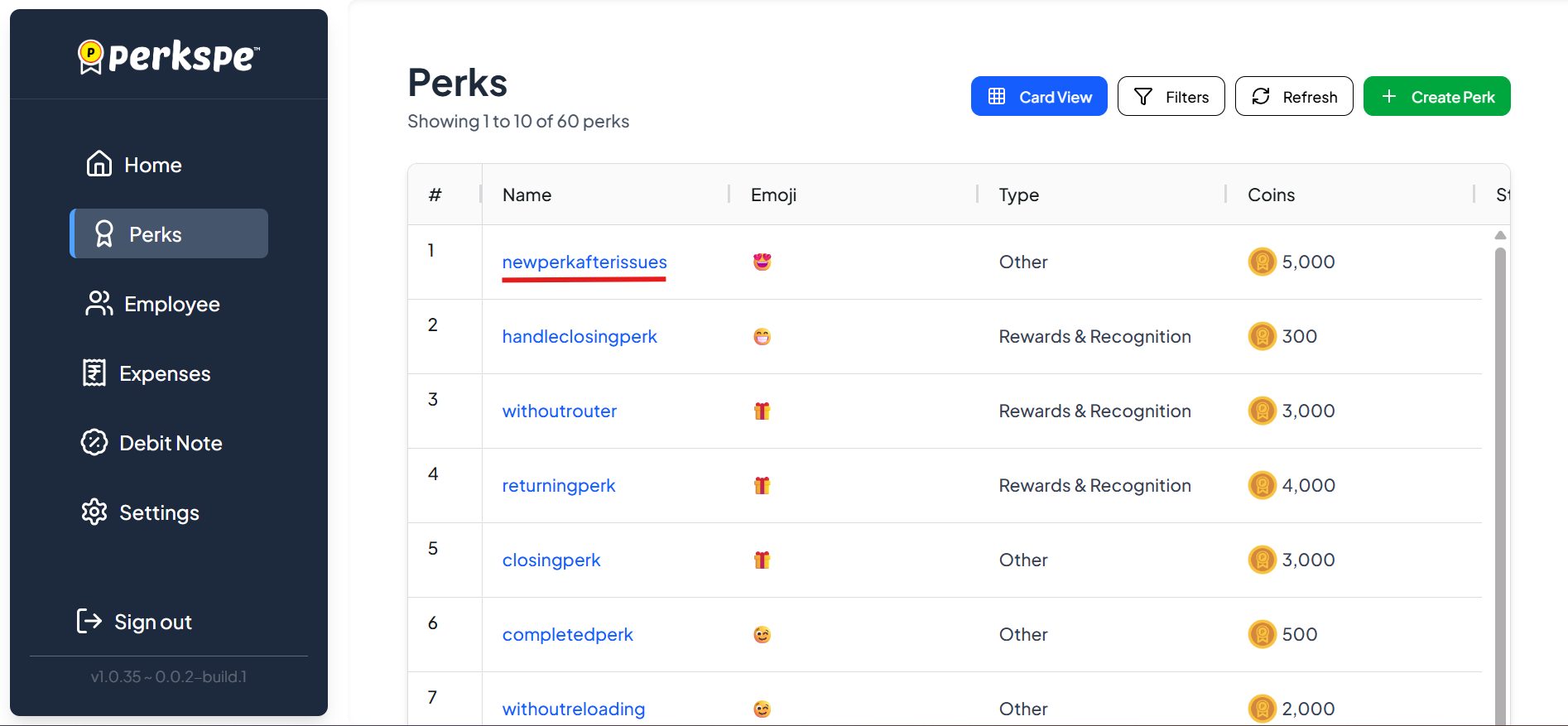1568x726 pixels.
Task: Open Settings via the gear icon
Action: point(94,512)
